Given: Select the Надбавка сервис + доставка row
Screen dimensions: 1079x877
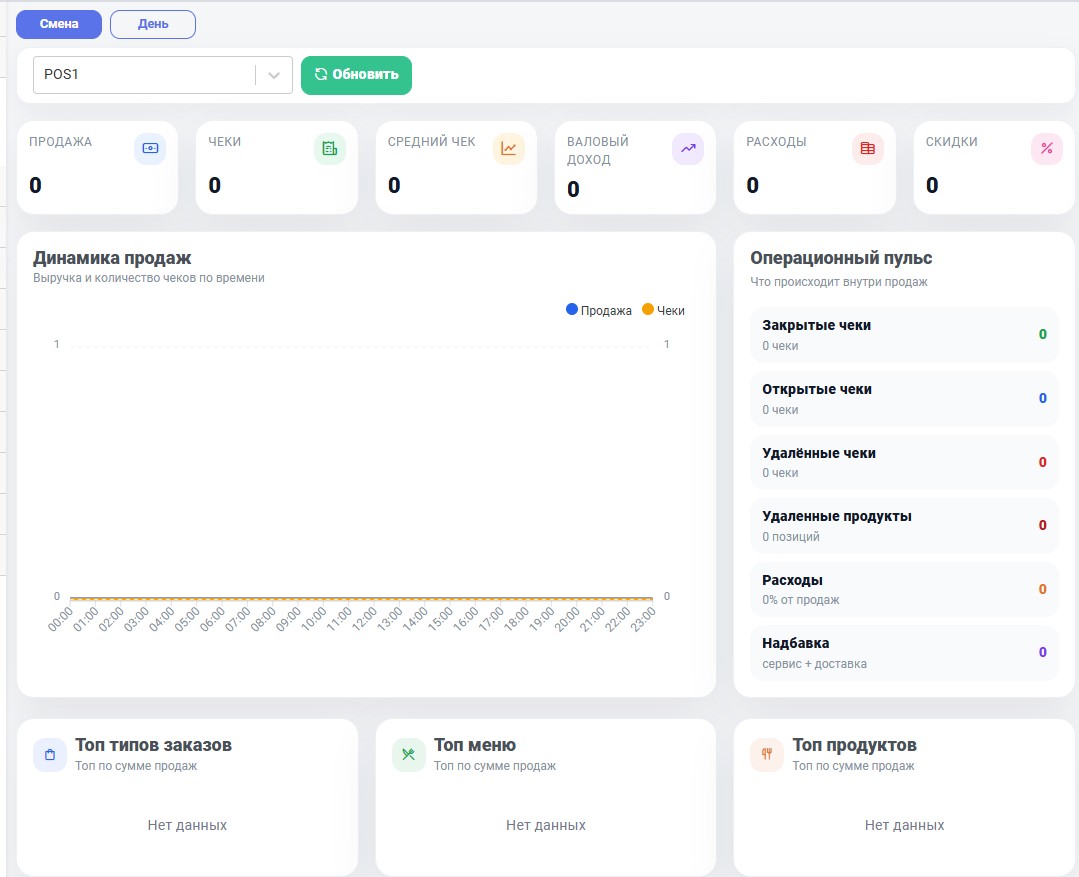Looking at the screenshot, I should pos(904,653).
